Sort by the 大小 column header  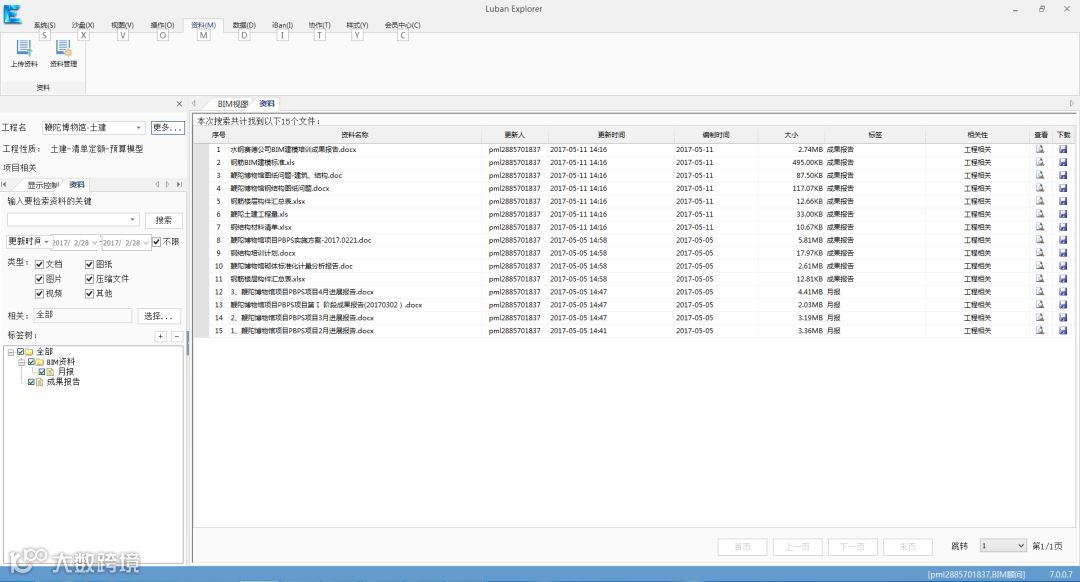(x=791, y=135)
